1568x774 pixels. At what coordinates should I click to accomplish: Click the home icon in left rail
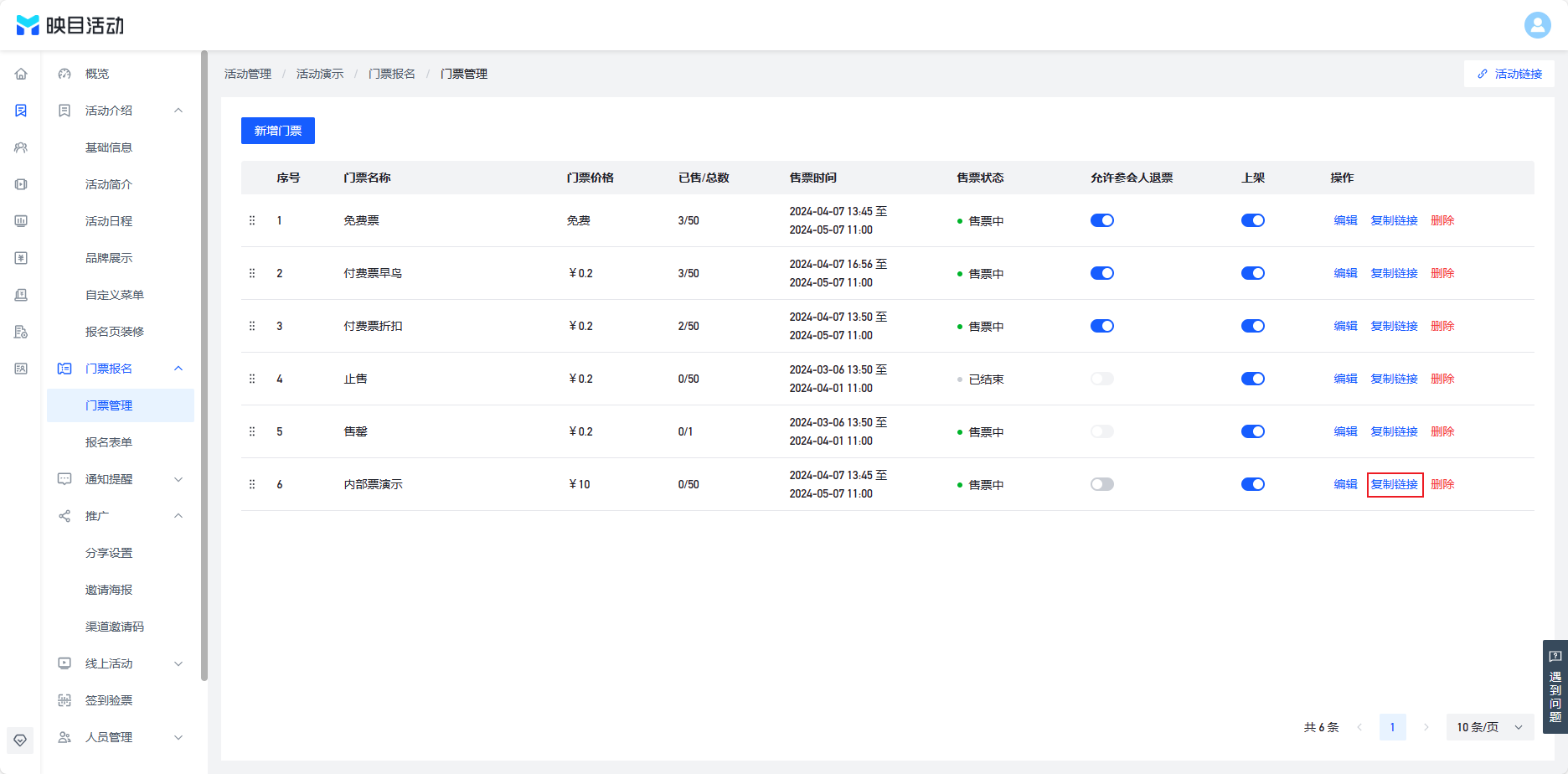pos(21,74)
